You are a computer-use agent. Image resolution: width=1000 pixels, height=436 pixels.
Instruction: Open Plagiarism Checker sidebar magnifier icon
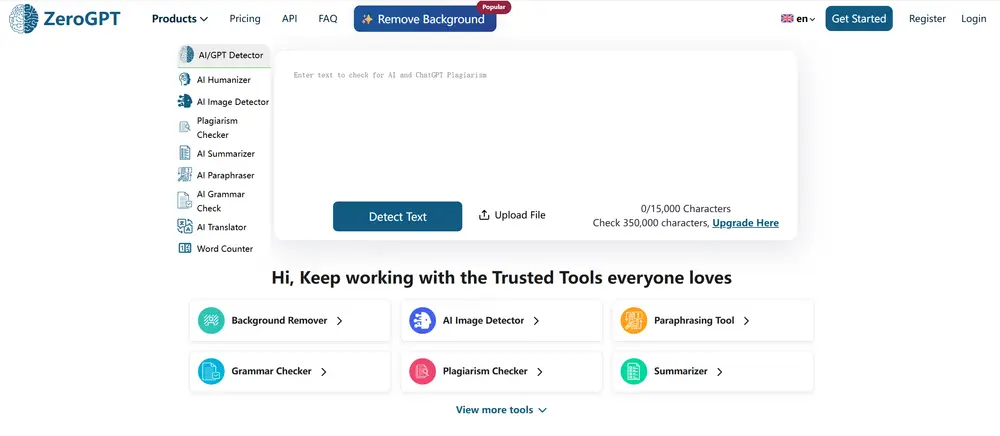[185, 127]
